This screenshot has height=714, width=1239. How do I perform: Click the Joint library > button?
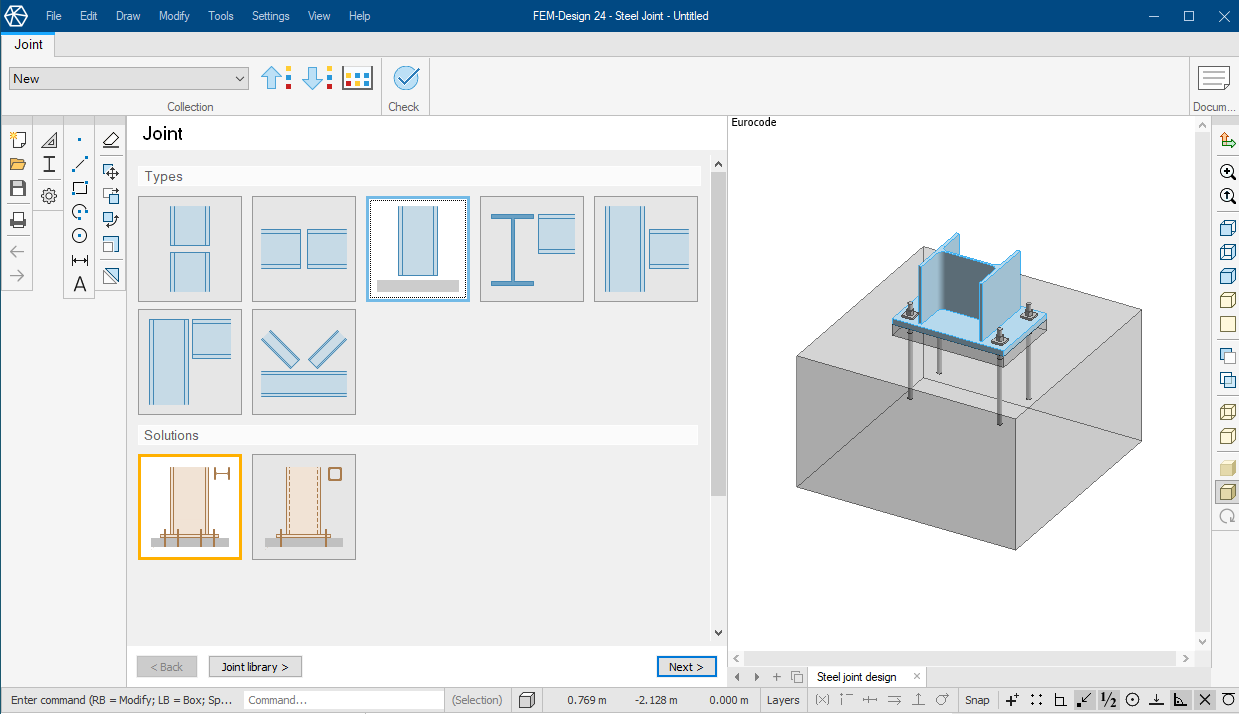pos(255,667)
